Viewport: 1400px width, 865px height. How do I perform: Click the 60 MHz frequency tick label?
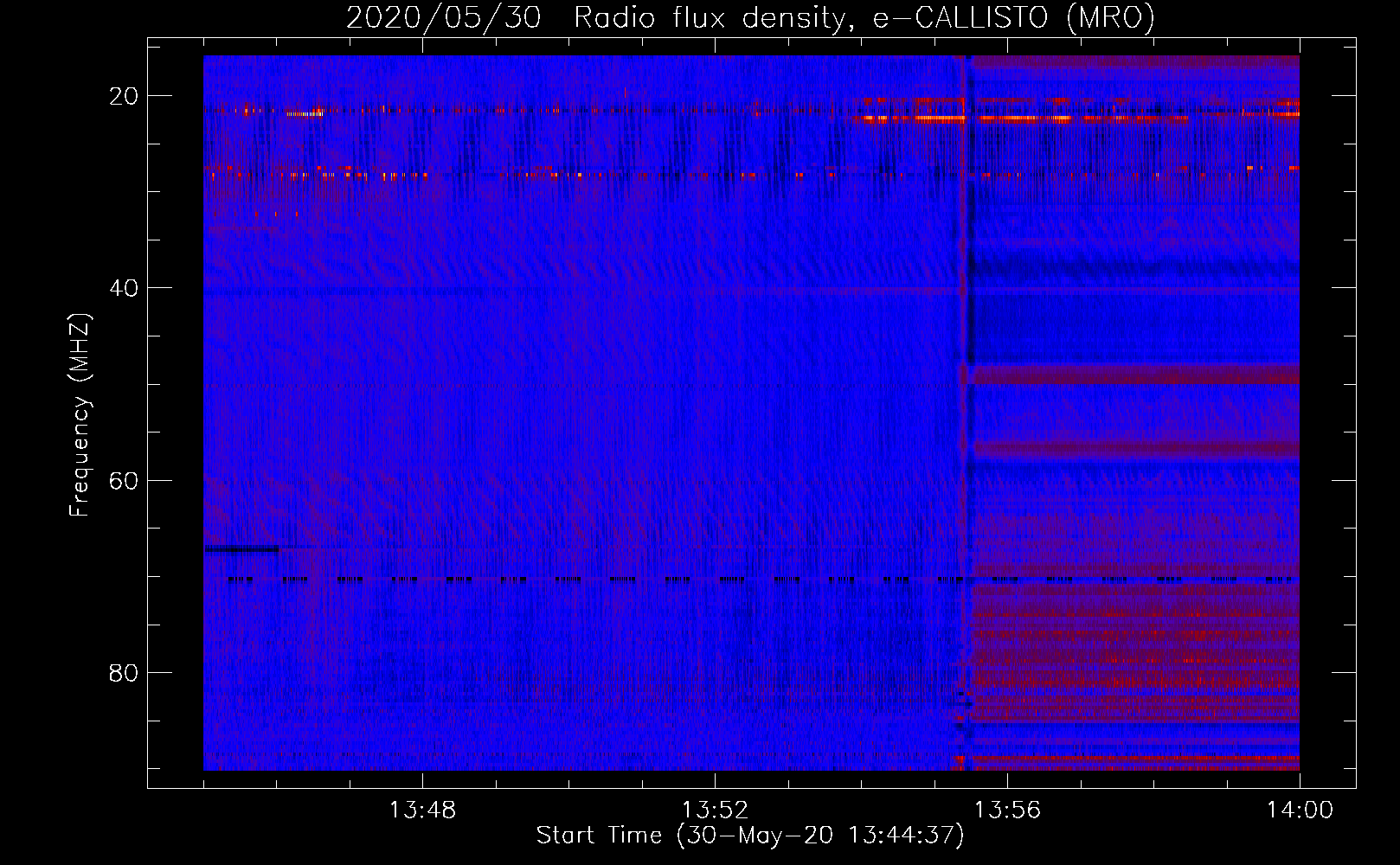coord(124,480)
